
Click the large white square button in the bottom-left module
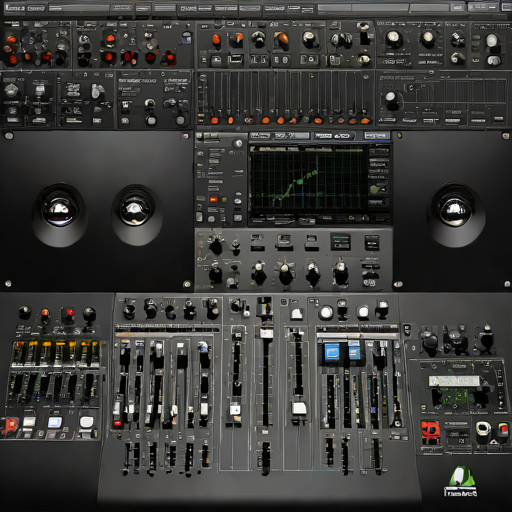click(x=87, y=422)
